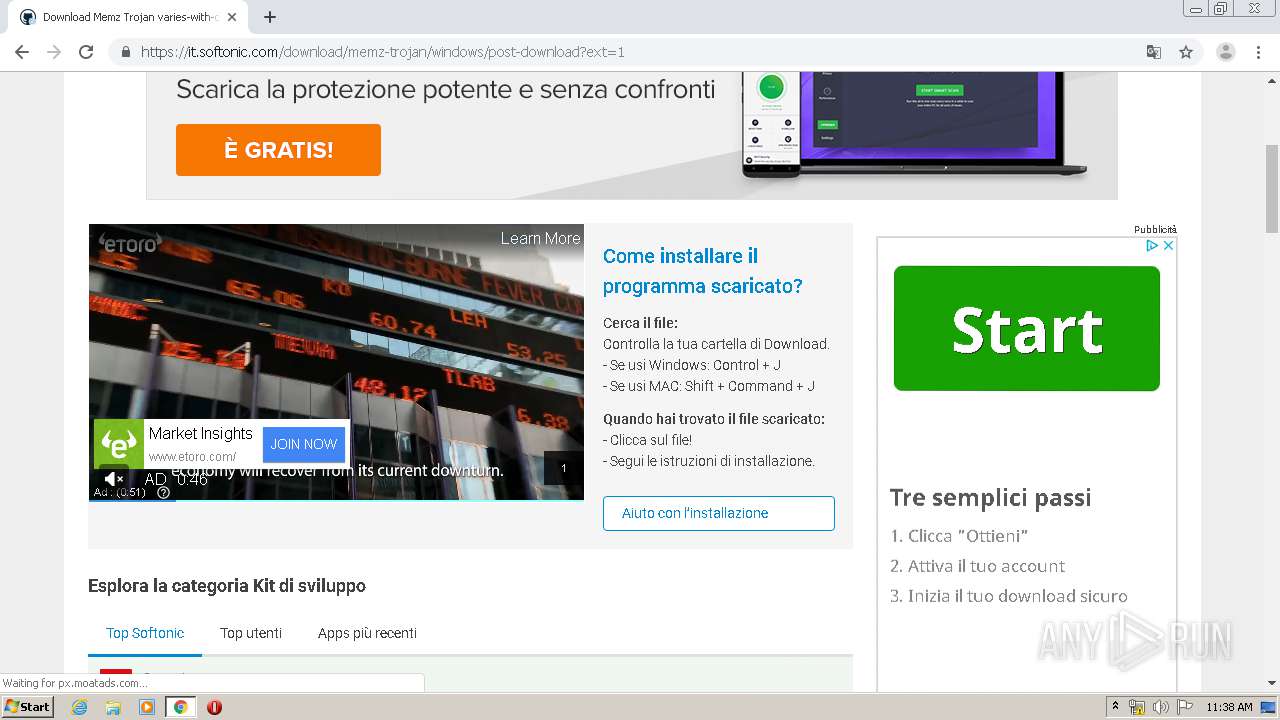This screenshot has width=1280, height=720.
Task: Switch to Apps più recenti tab
Action: pos(367,633)
